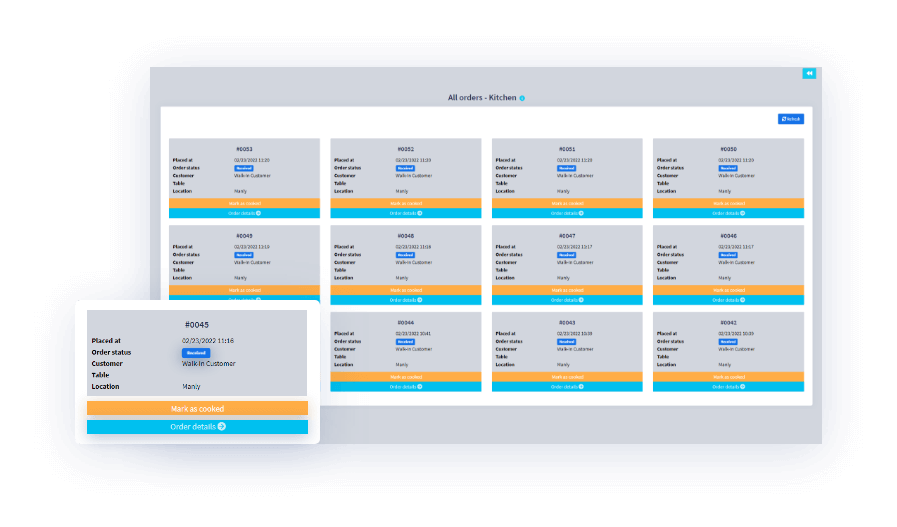Click the Received badge on order #0050
Image resolution: width=897 pixels, height=527 pixels.
tap(728, 168)
